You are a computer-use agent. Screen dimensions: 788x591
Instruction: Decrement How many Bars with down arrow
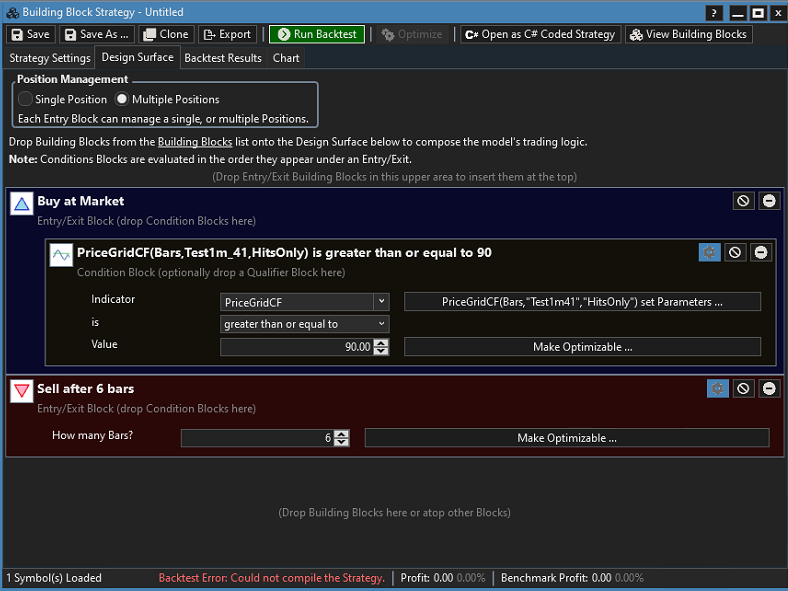click(342, 442)
